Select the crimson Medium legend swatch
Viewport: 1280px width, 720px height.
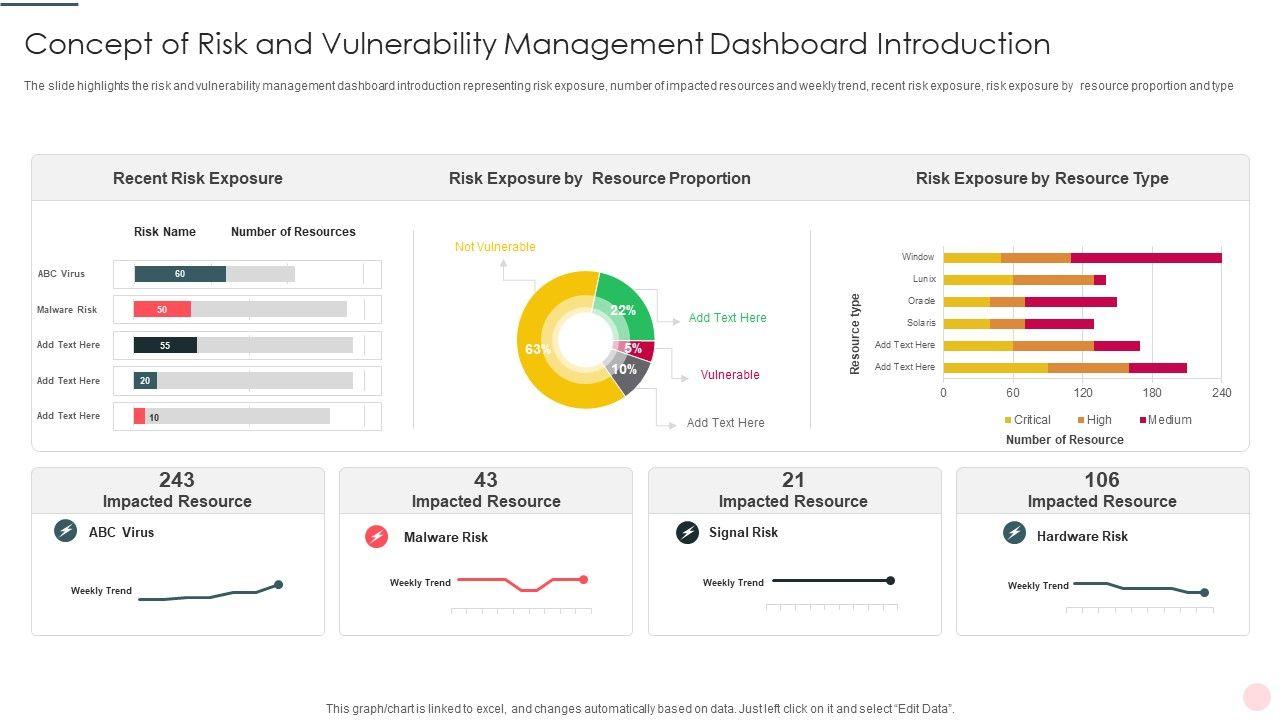[x=1142, y=421]
